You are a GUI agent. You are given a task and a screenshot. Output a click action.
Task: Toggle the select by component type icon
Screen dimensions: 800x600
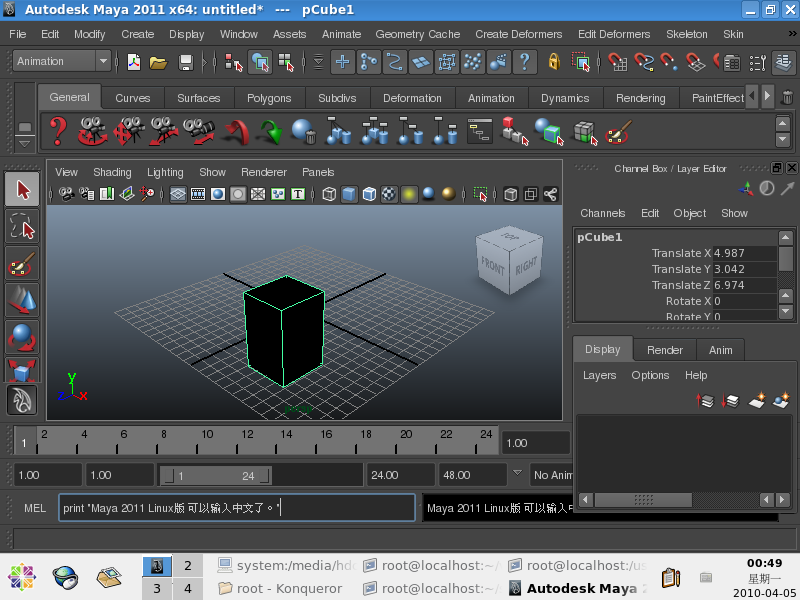pos(286,62)
